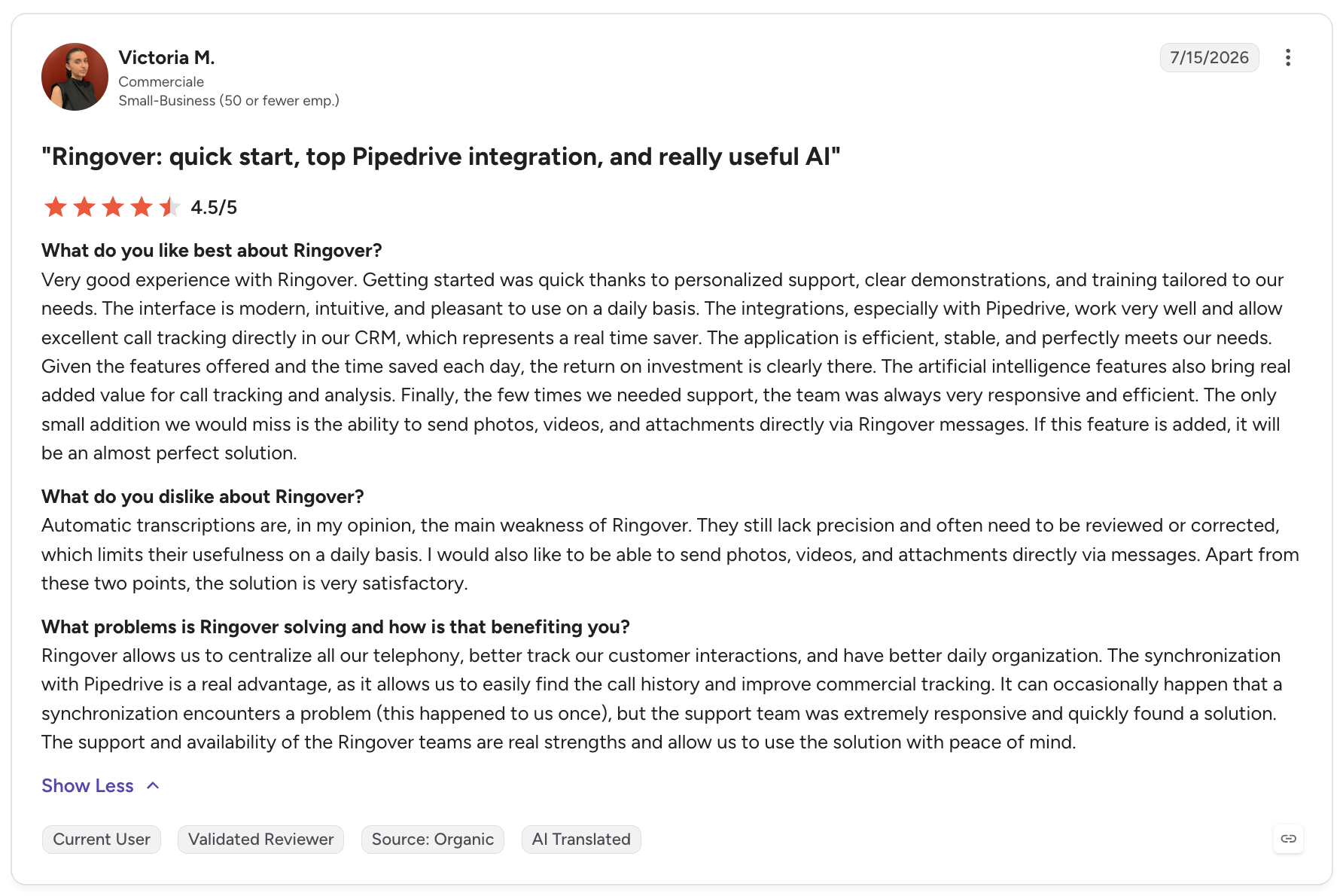Select the Validated Reviewer tag

point(260,840)
